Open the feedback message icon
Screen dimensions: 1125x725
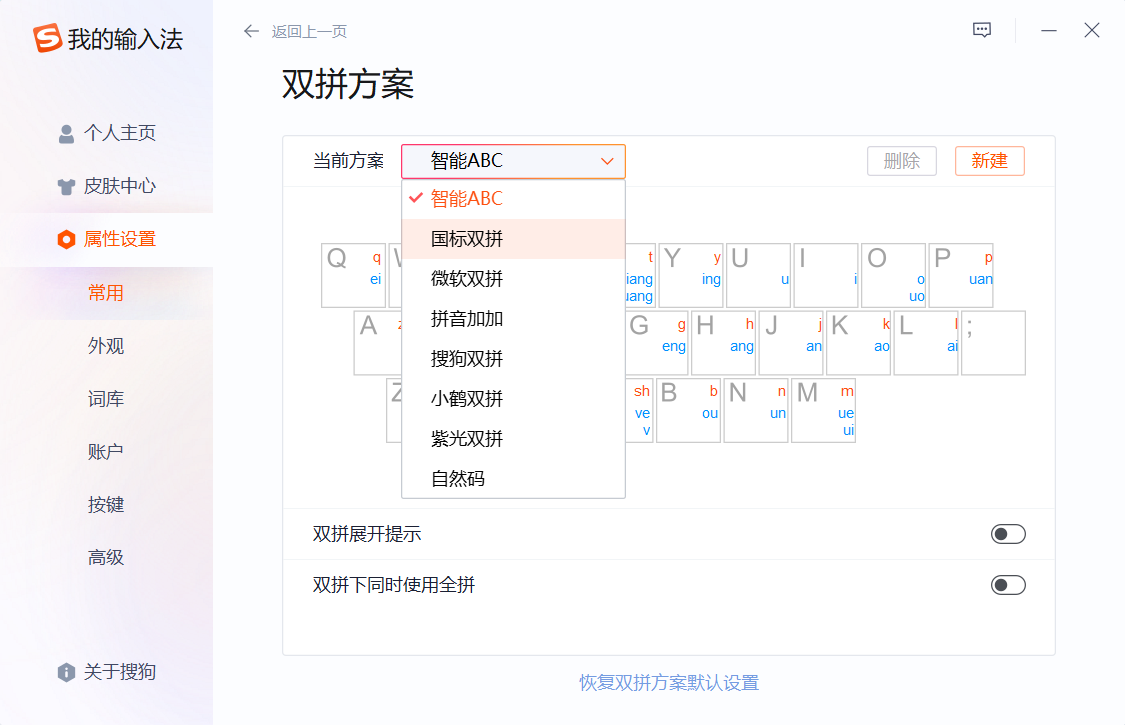(x=981, y=29)
